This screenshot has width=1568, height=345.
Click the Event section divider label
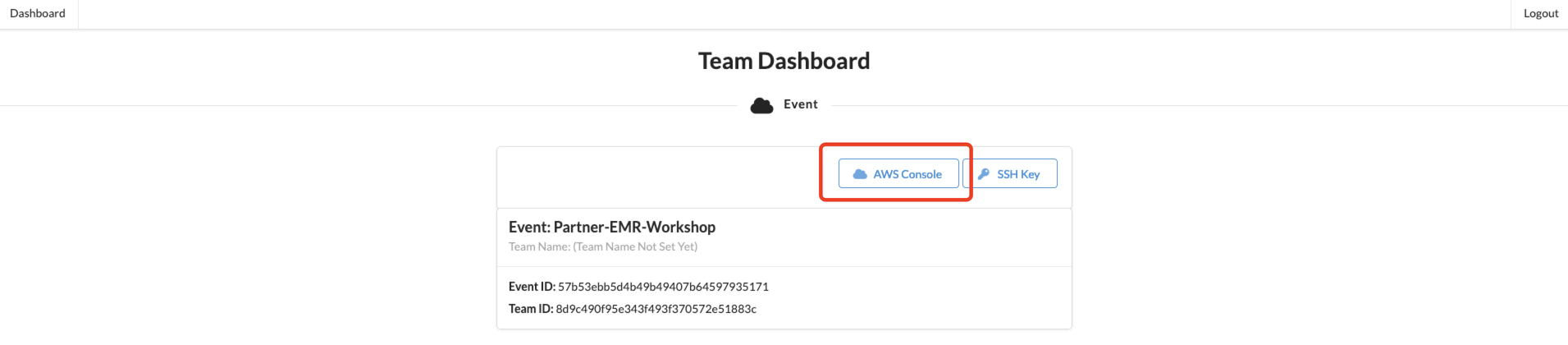800,104
